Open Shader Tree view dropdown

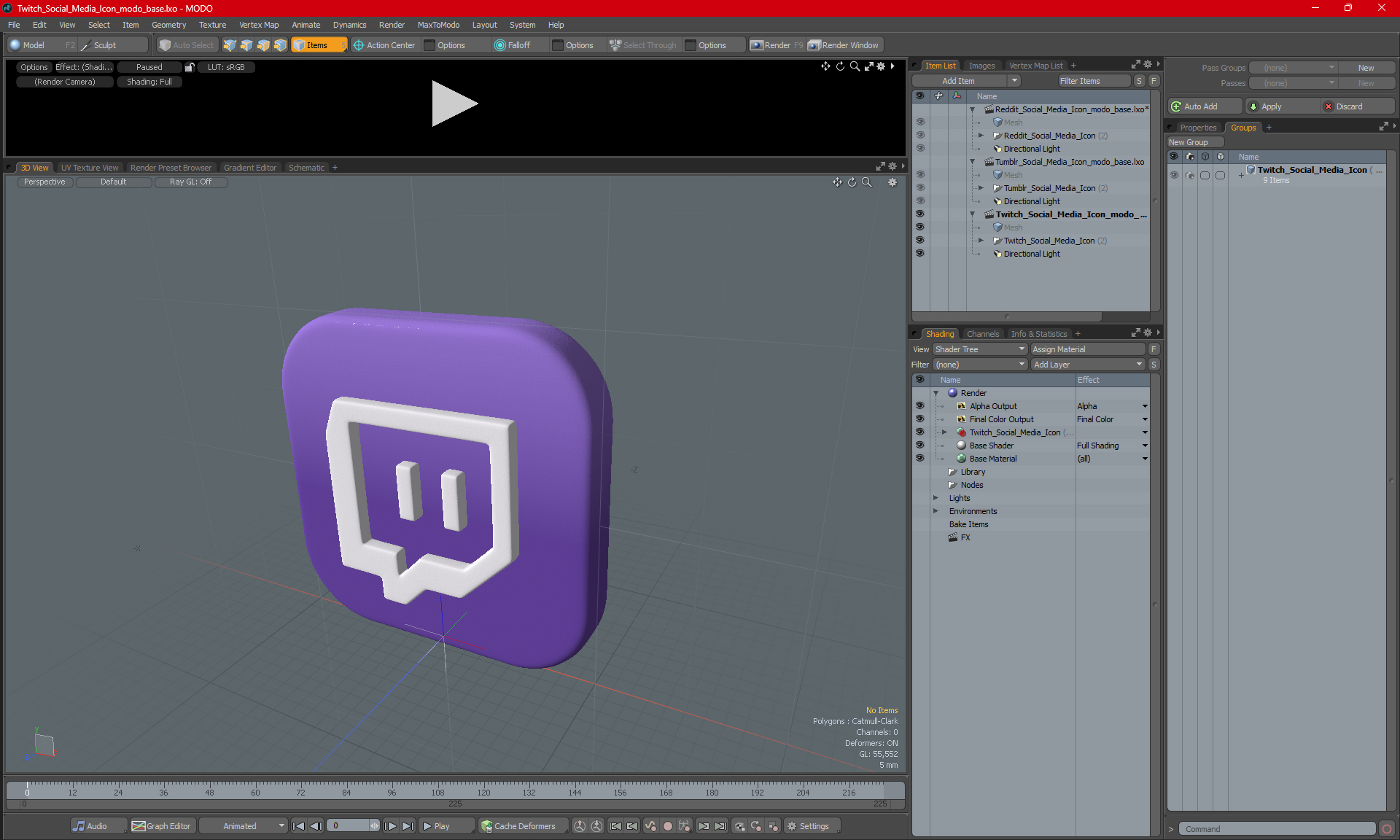pyautogui.click(x=980, y=349)
